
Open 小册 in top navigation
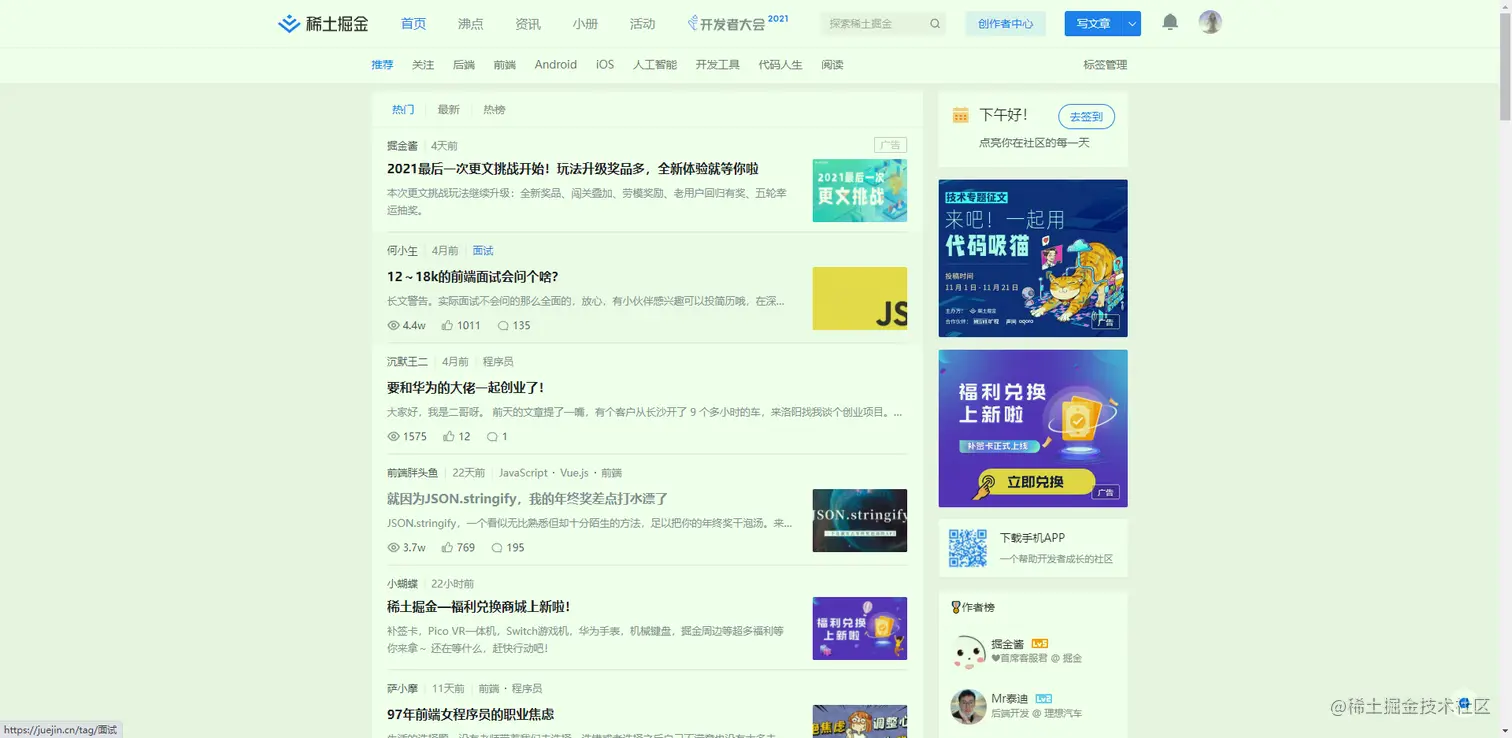click(x=585, y=24)
